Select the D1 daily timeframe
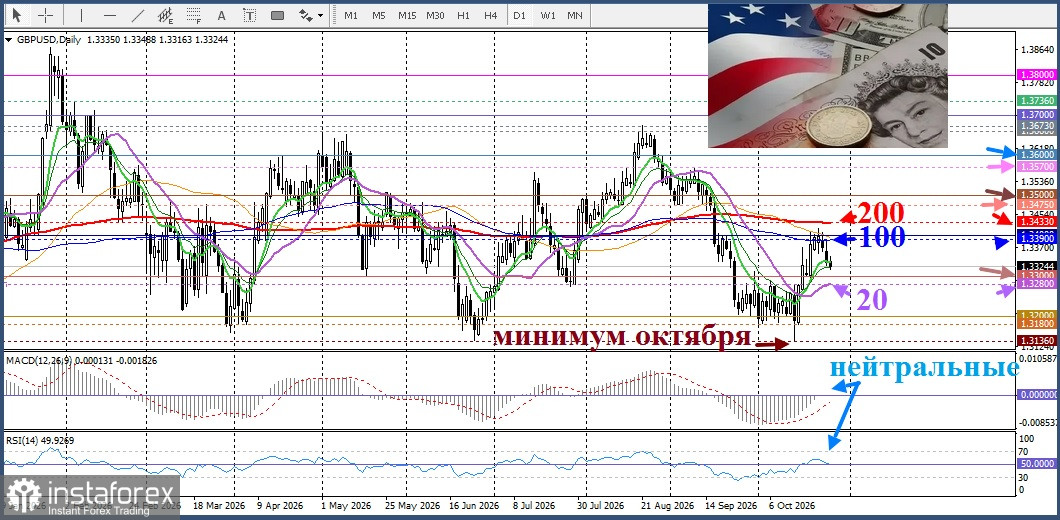The image size is (1060, 520). [519, 15]
